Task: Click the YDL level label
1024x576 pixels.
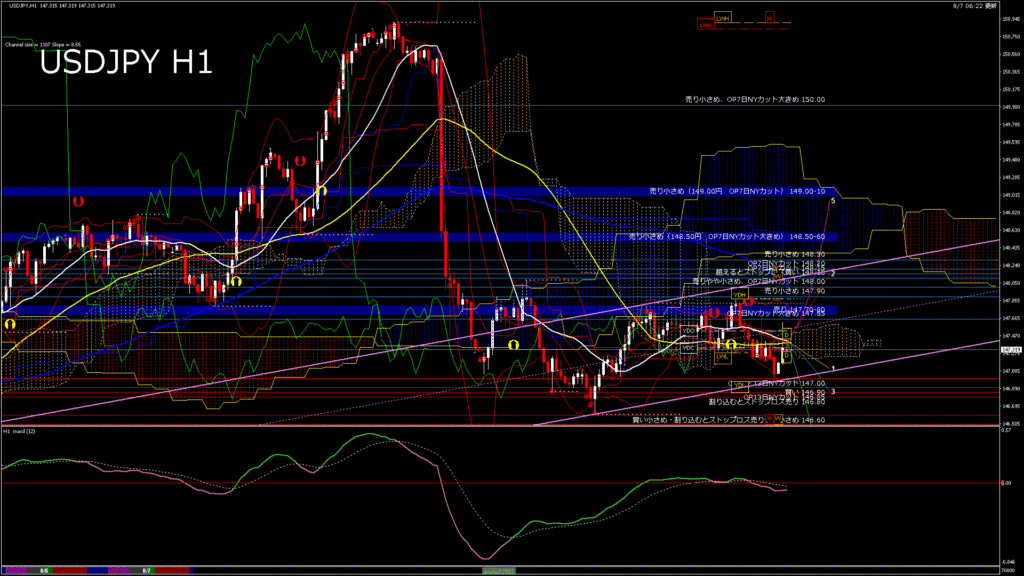Action: pos(739,385)
